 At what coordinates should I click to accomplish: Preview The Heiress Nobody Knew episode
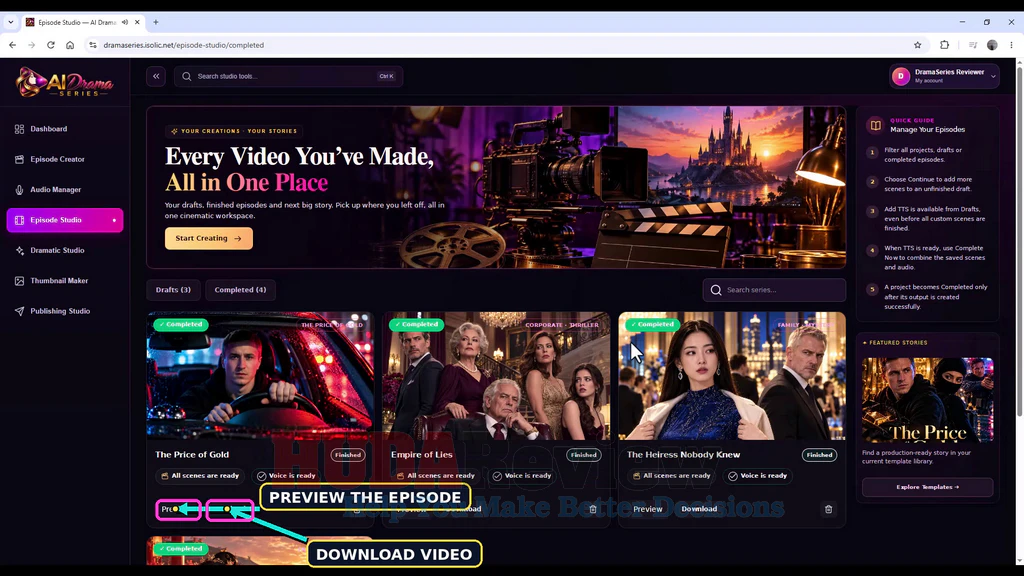pyautogui.click(x=648, y=509)
